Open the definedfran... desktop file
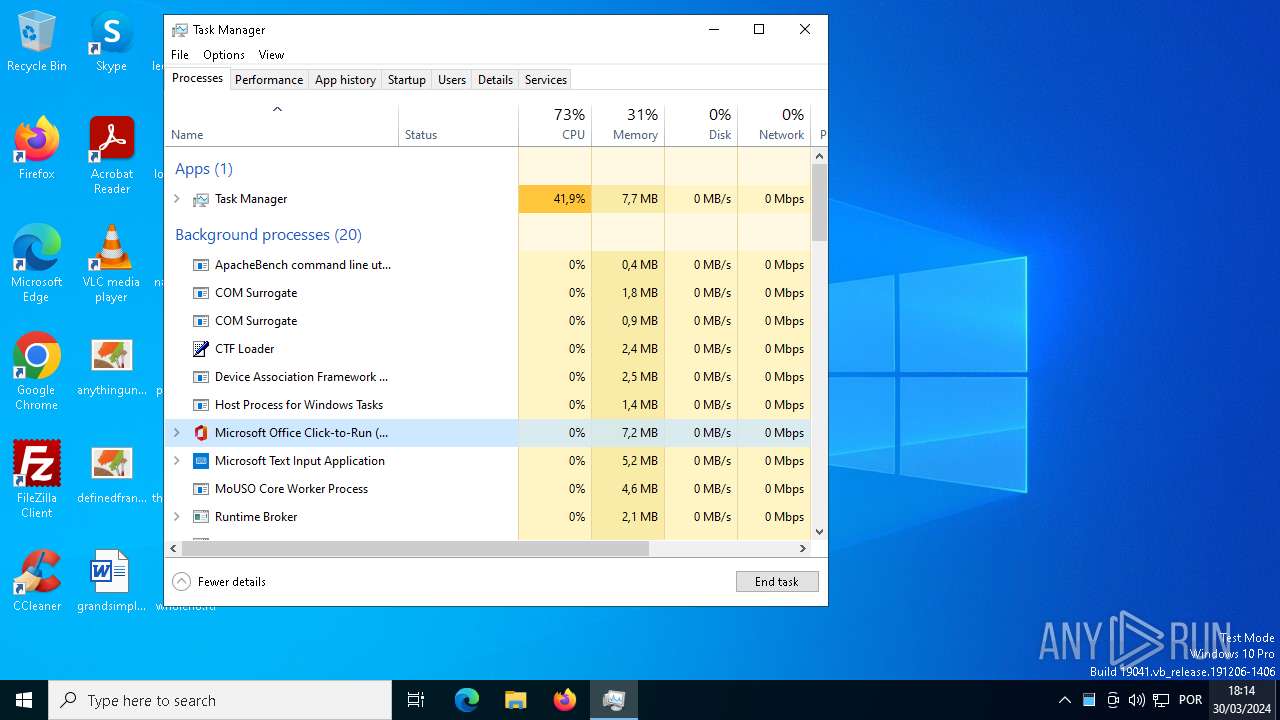 [111, 475]
